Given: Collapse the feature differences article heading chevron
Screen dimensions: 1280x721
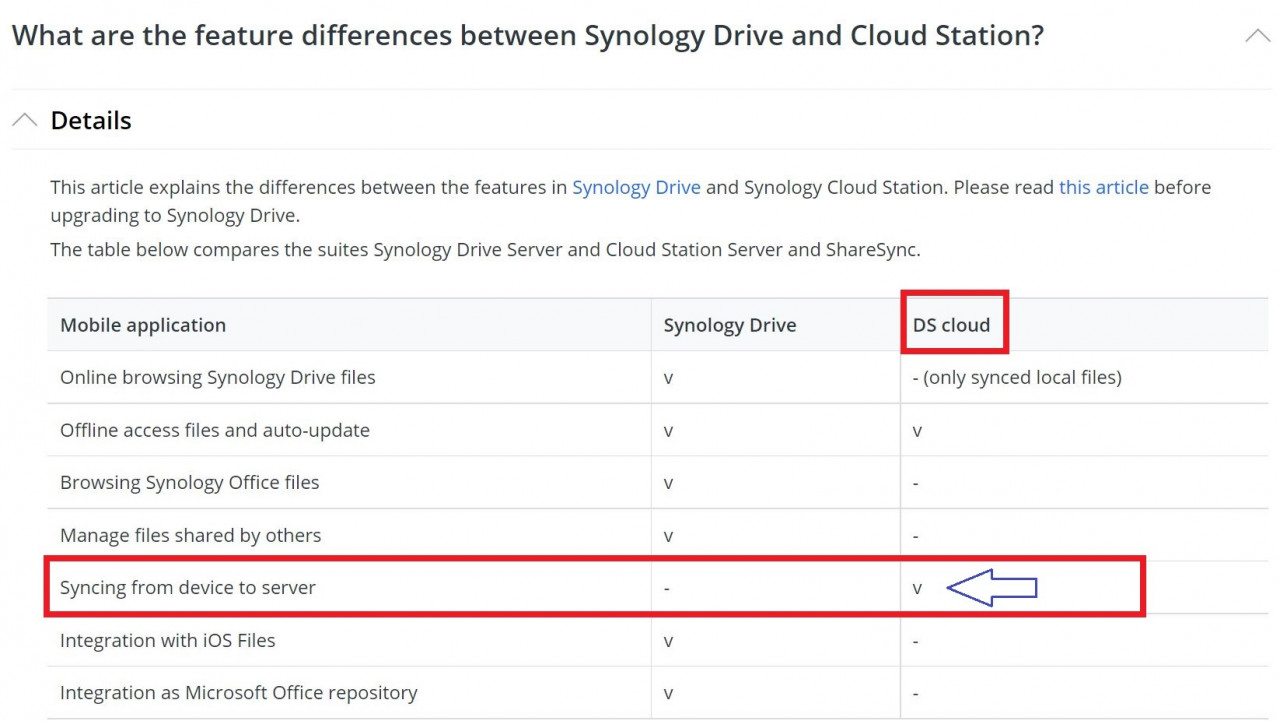Looking at the screenshot, I should pos(1257,34).
